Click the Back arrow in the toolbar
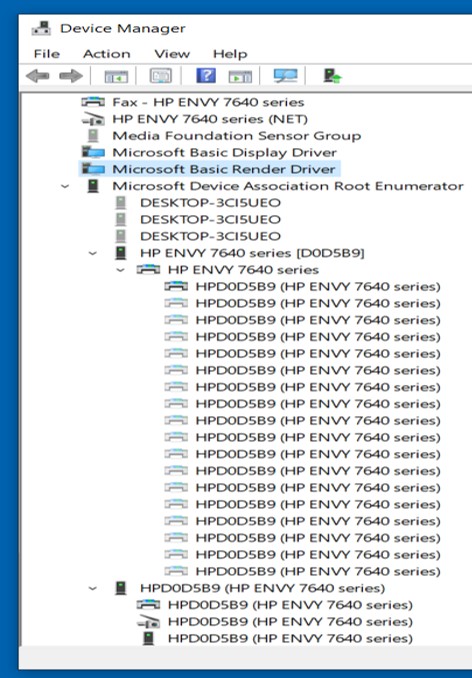The image size is (472, 678). coord(37,76)
